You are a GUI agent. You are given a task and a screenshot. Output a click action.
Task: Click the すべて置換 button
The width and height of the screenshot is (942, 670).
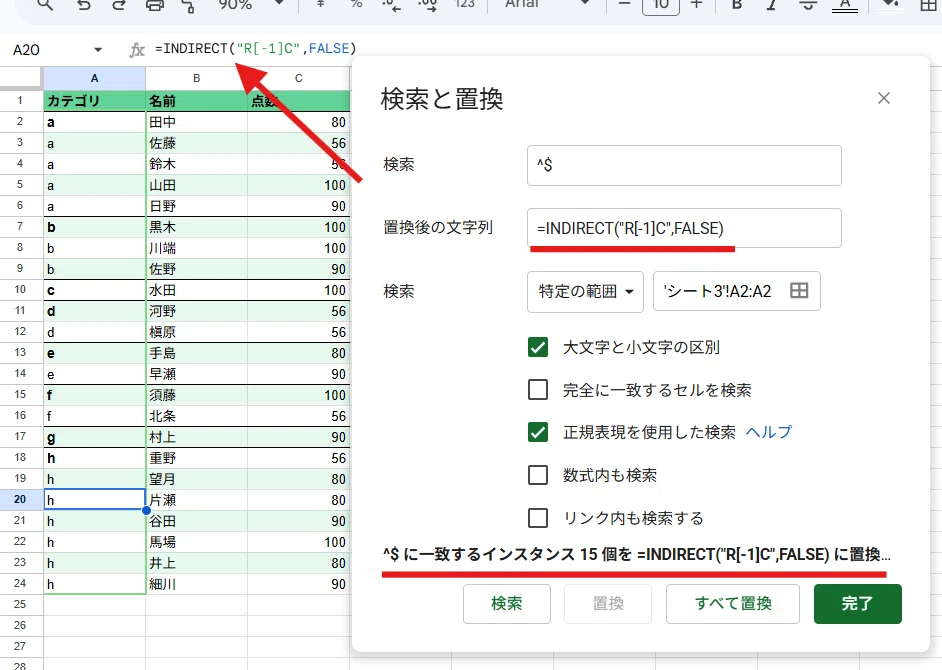732,603
